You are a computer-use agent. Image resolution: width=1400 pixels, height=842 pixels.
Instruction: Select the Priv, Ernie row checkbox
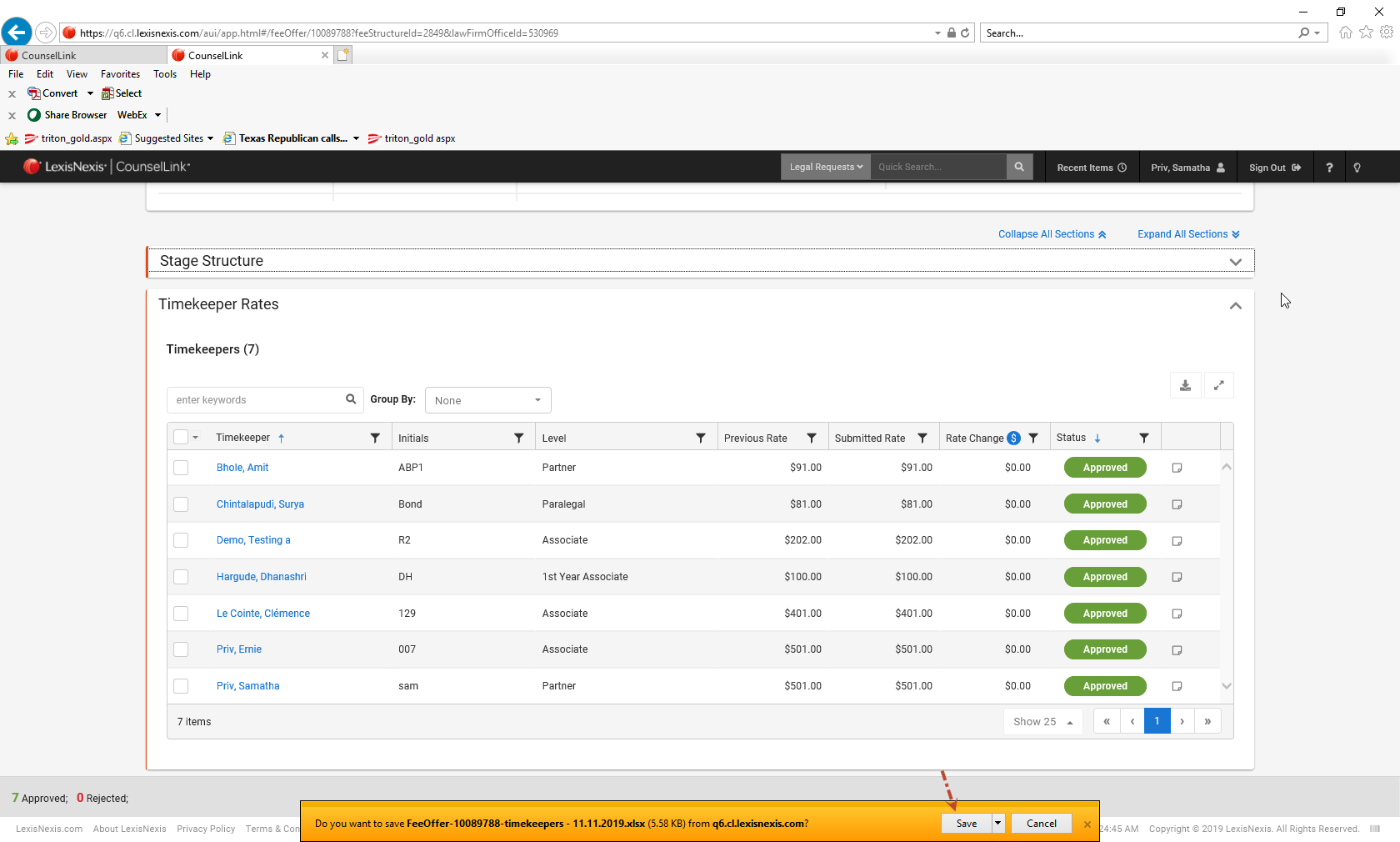point(181,649)
